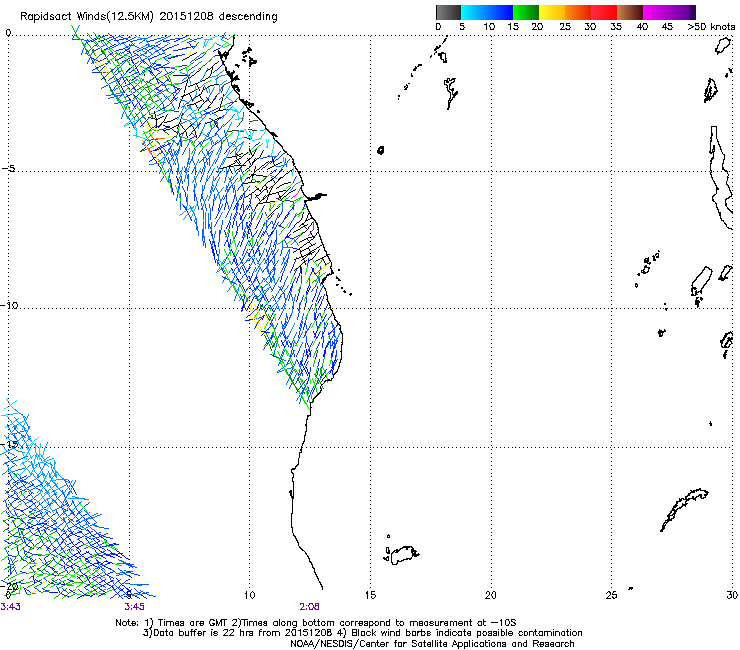This screenshot has width=740, height=650.
Task: Click the red 30-35 knots color band
Action: pos(604,12)
